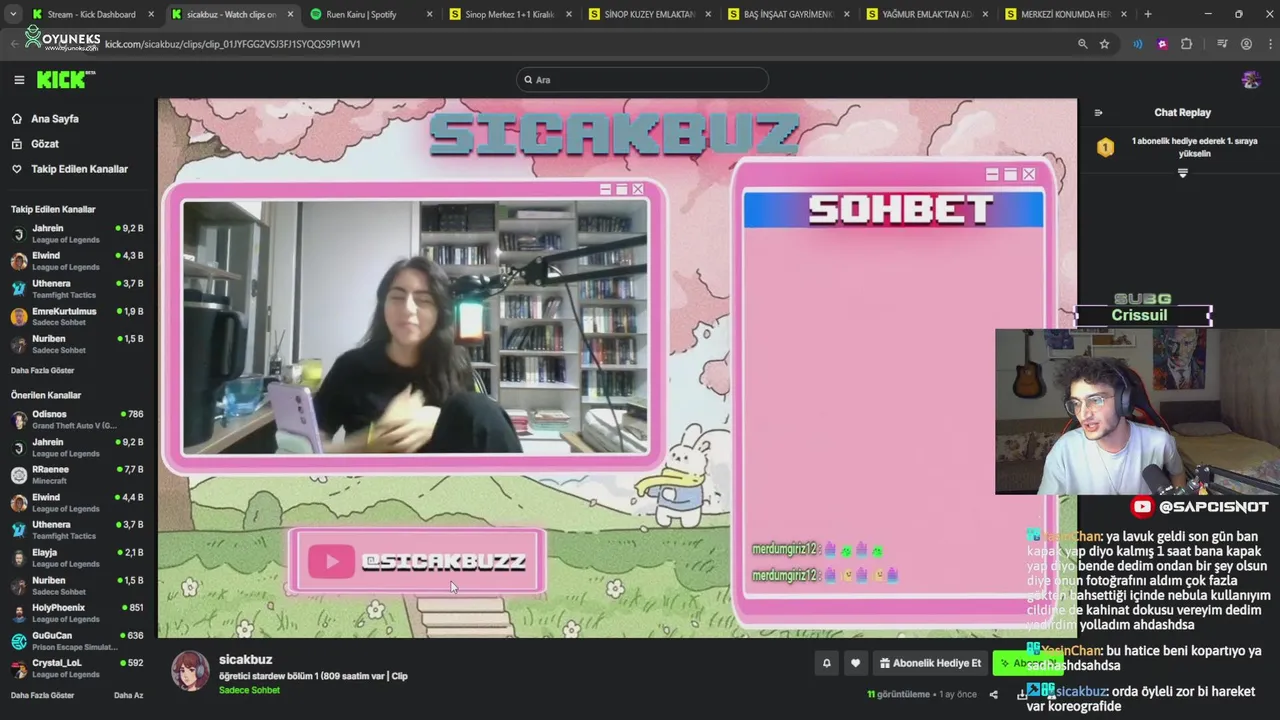Screen dimensions: 1280x720
Task: Click Odisnos channel avatar in sidebar
Action: (19, 420)
